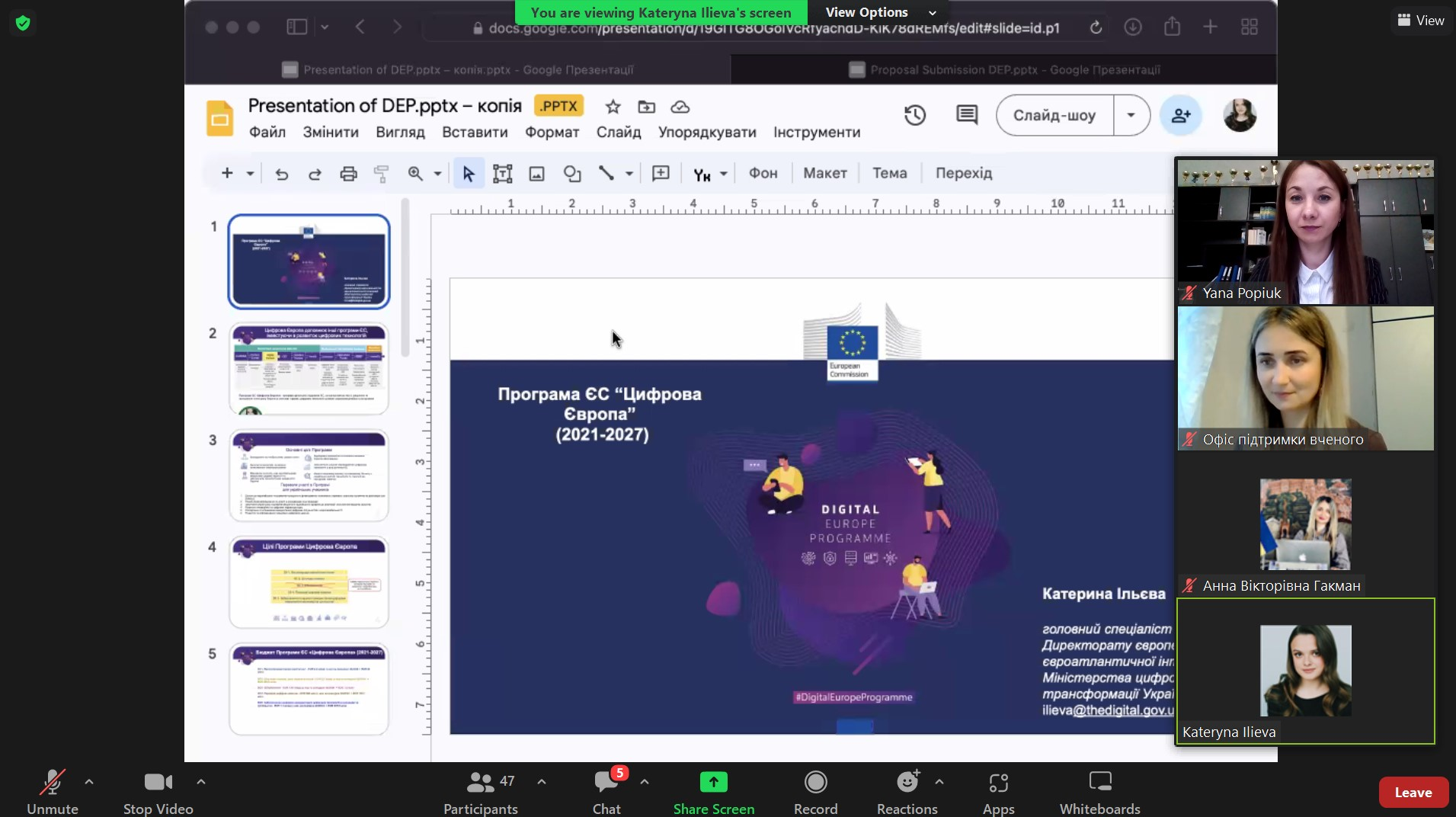
Task: Open the Формат menu
Action: pyautogui.click(x=552, y=132)
